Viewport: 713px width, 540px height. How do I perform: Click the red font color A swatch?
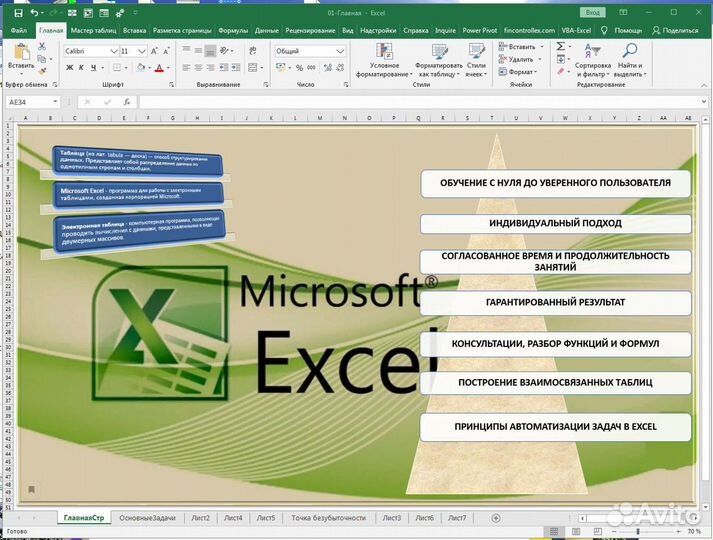(x=159, y=68)
